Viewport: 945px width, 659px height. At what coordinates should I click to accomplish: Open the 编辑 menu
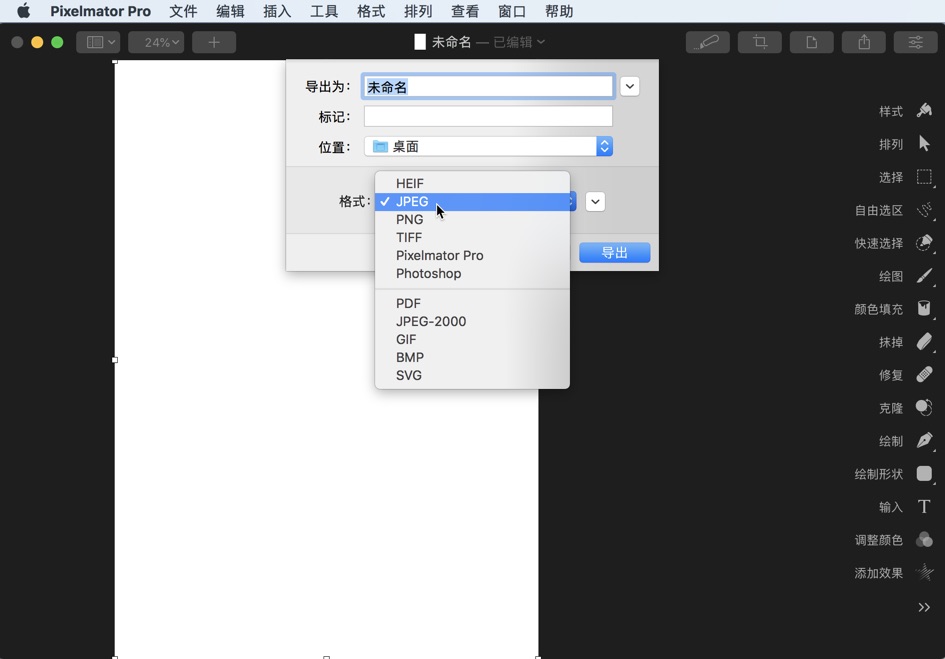click(230, 11)
